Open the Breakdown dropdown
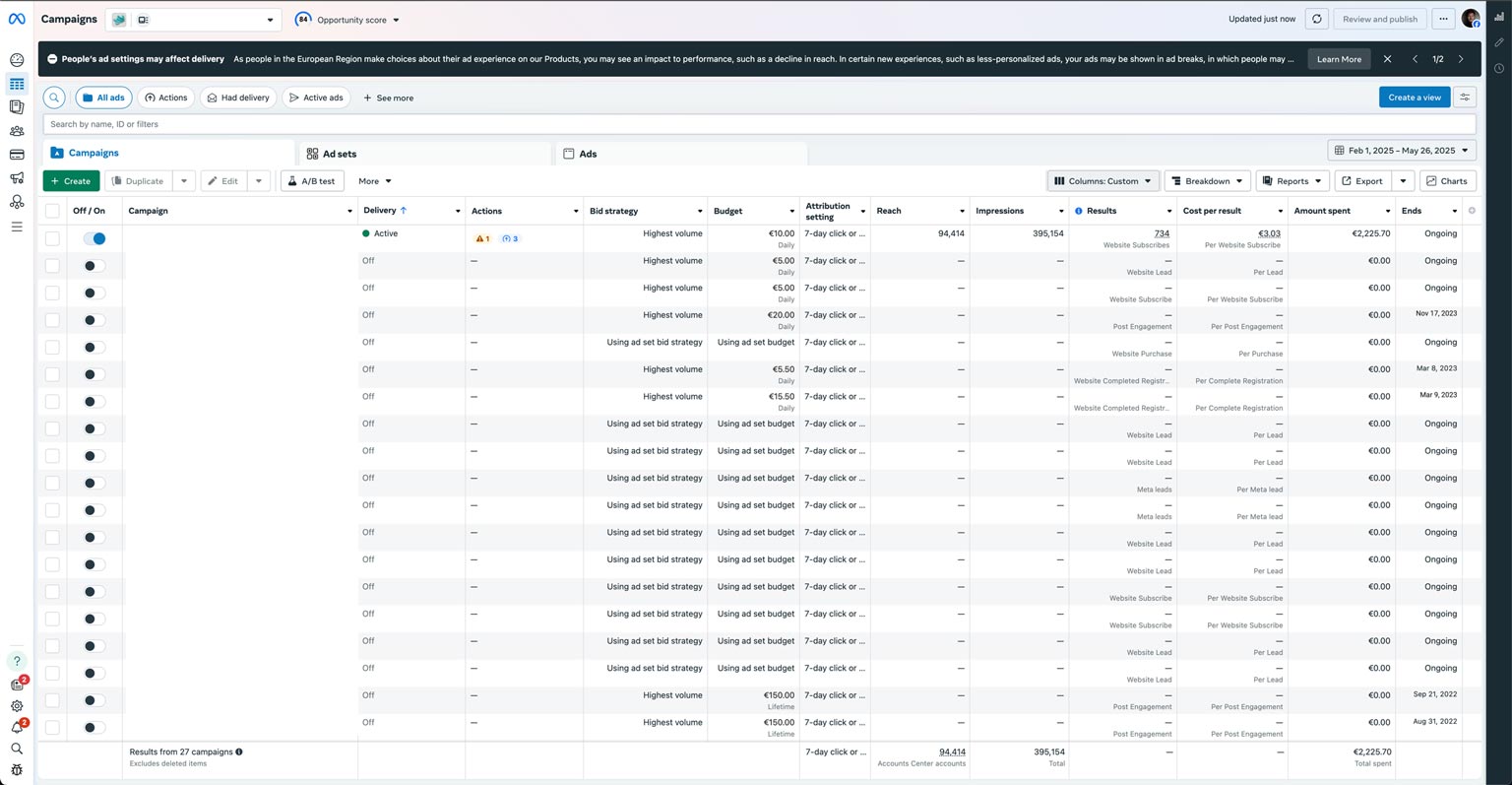This screenshot has width=1512, height=785. pyautogui.click(x=1207, y=181)
